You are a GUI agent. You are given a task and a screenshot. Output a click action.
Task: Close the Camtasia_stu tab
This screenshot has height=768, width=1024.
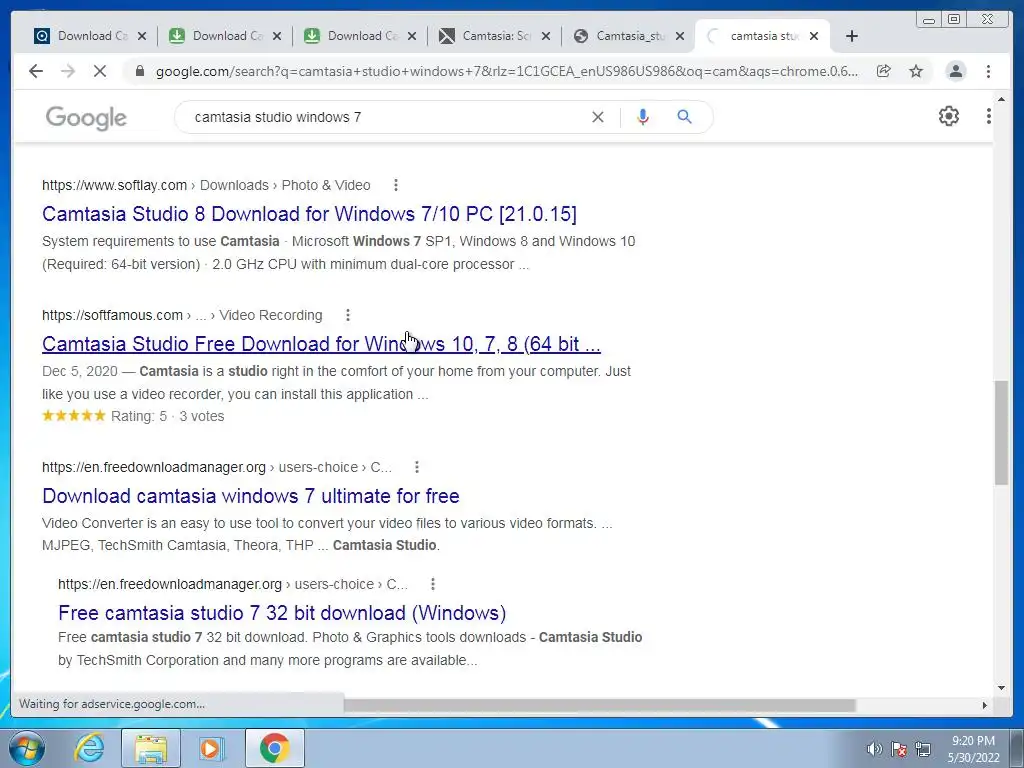[680, 36]
